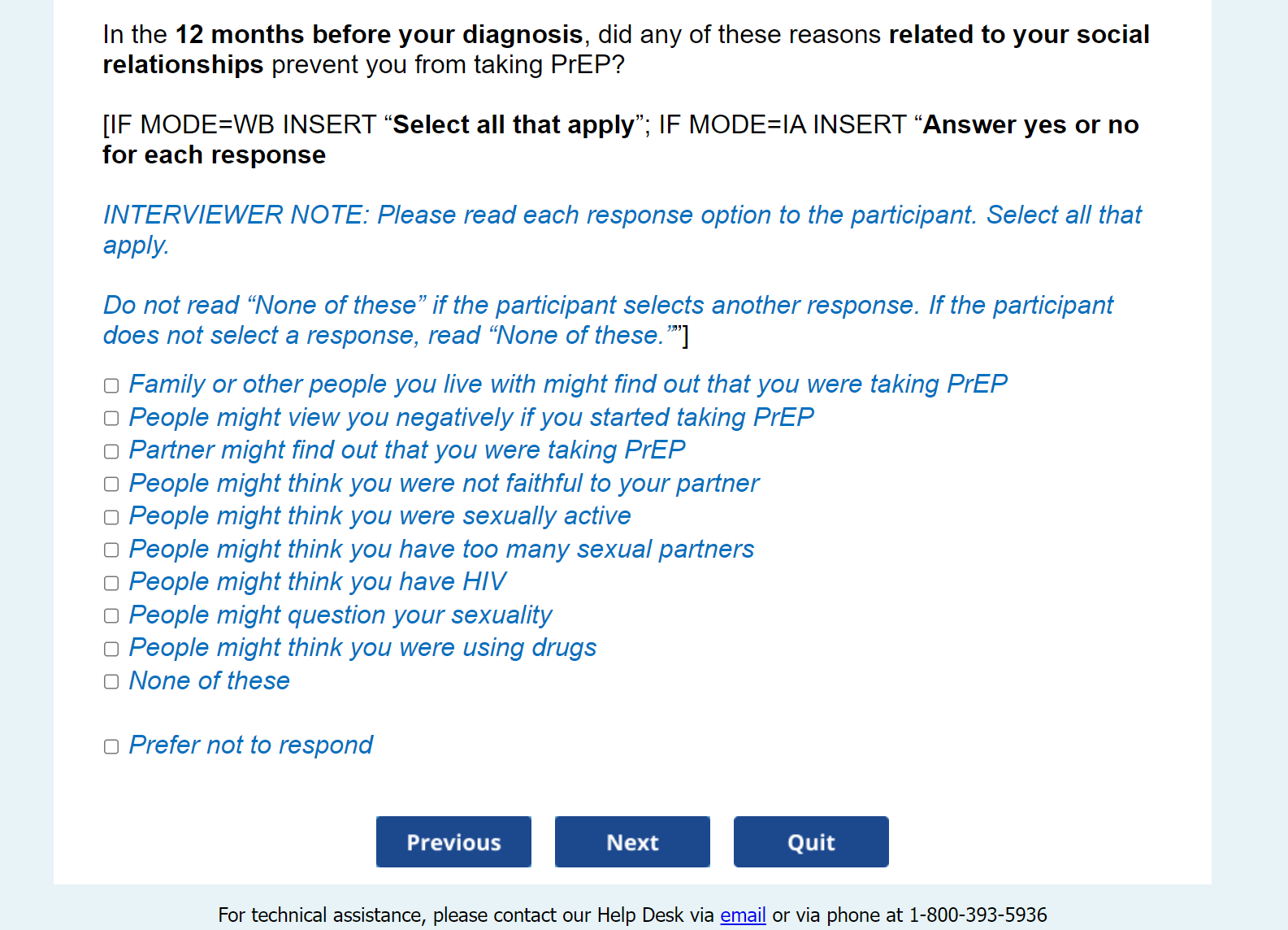This screenshot has width=1288, height=930.
Task: Click the 'Prefer not to respond' label text
Action: click(251, 745)
